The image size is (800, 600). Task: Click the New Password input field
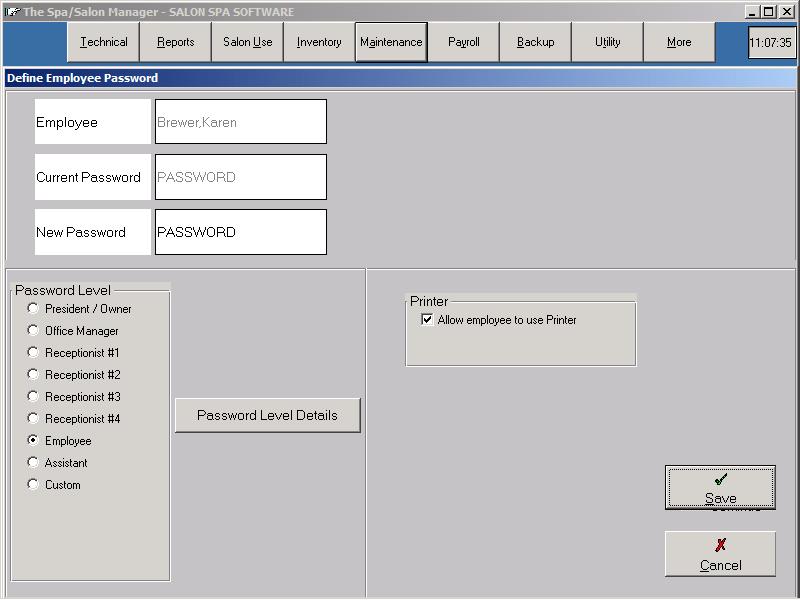point(240,232)
